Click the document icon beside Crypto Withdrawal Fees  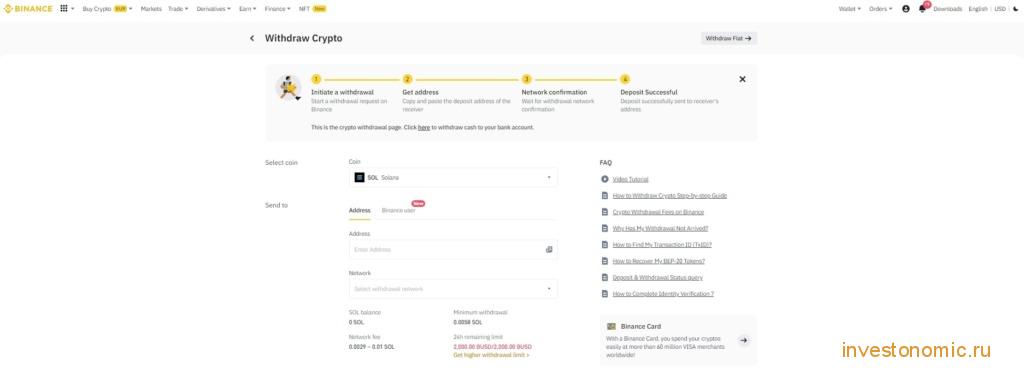point(605,212)
